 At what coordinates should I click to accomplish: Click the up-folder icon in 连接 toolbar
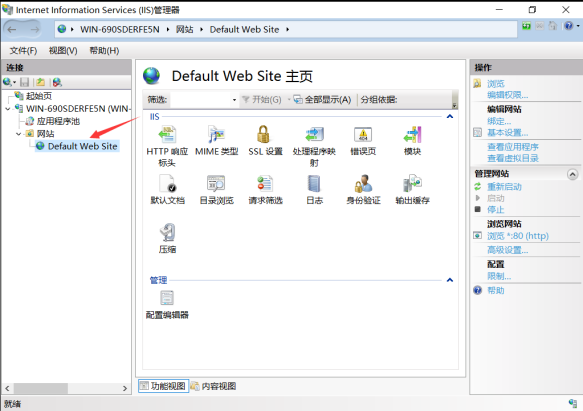click(41, 82)
